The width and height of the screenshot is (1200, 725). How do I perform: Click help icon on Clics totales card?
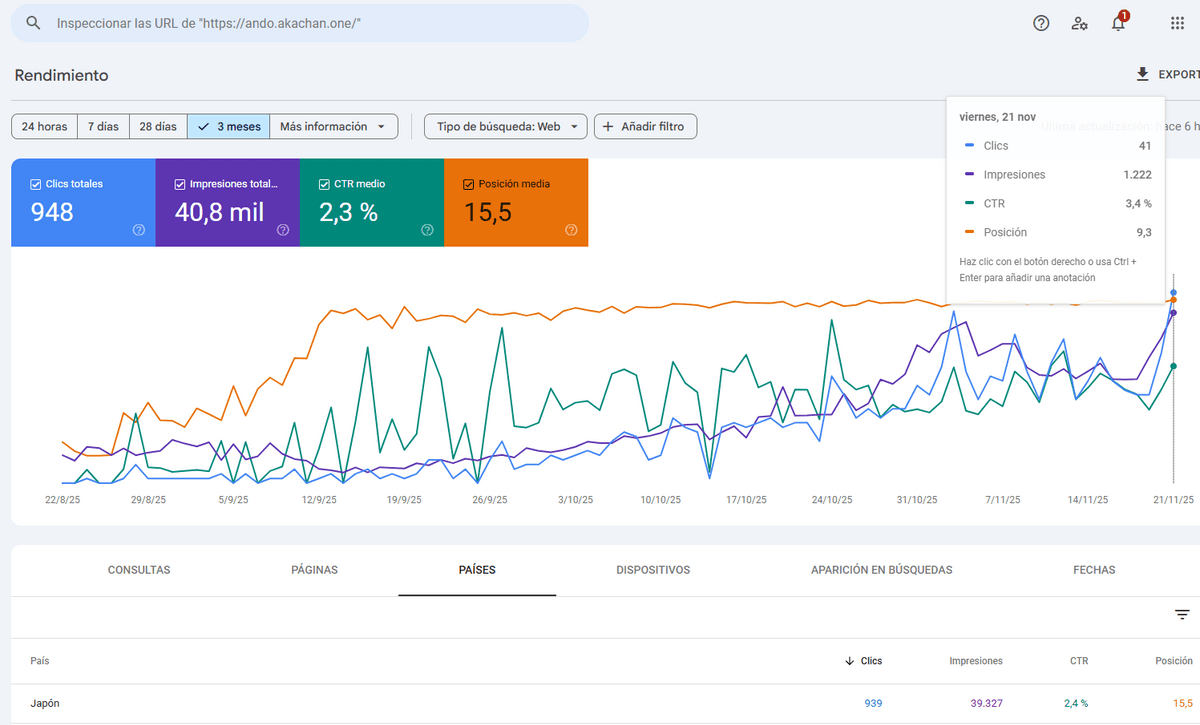coord(138,230)
